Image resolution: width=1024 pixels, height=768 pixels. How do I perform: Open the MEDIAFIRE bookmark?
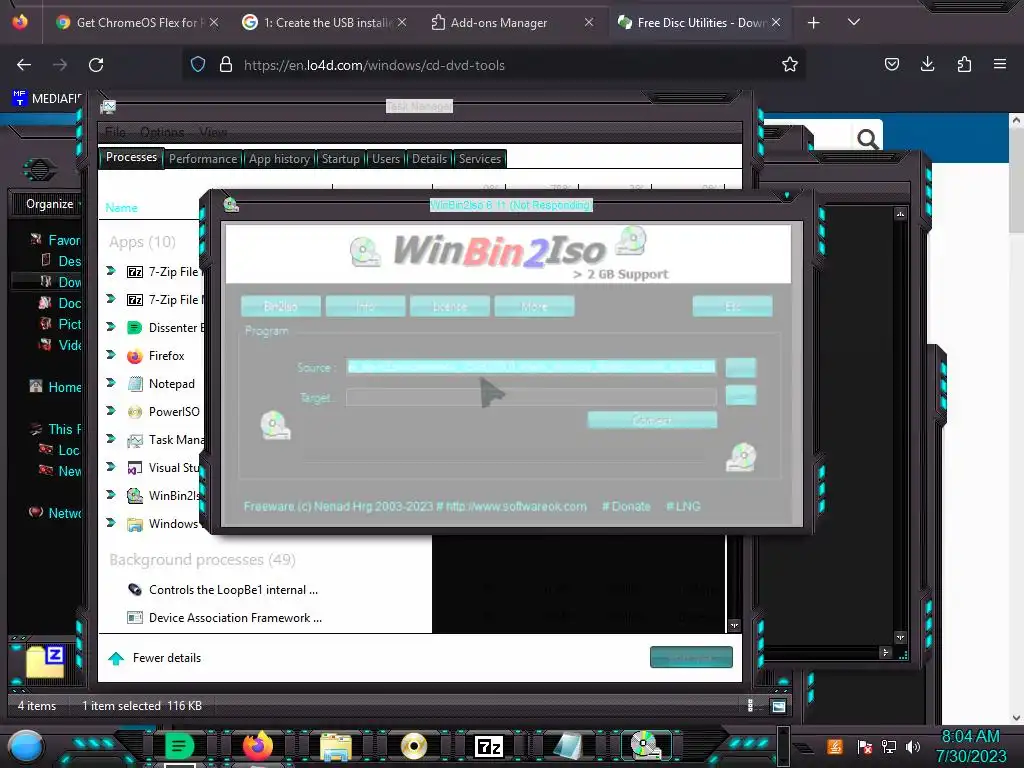pyautogui.click(x=46, y=98)
